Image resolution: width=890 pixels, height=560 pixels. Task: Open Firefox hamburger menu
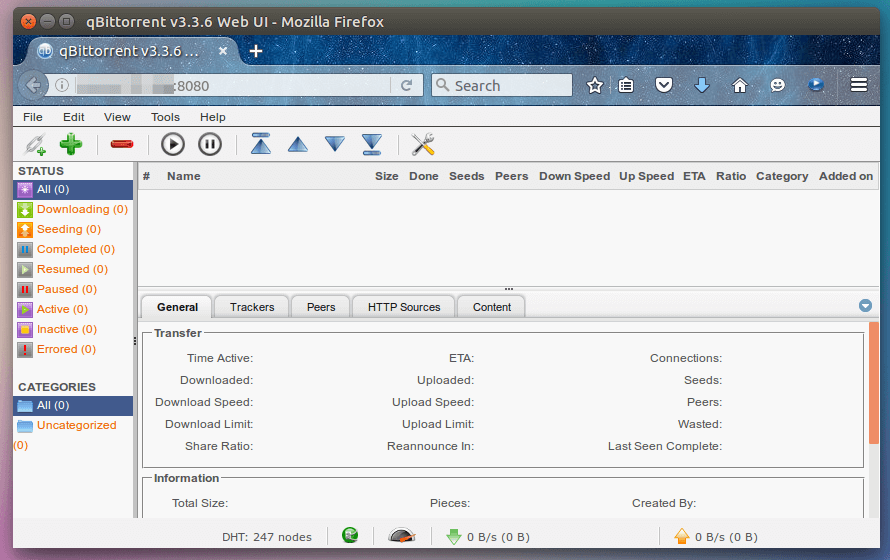coord(859,85)
